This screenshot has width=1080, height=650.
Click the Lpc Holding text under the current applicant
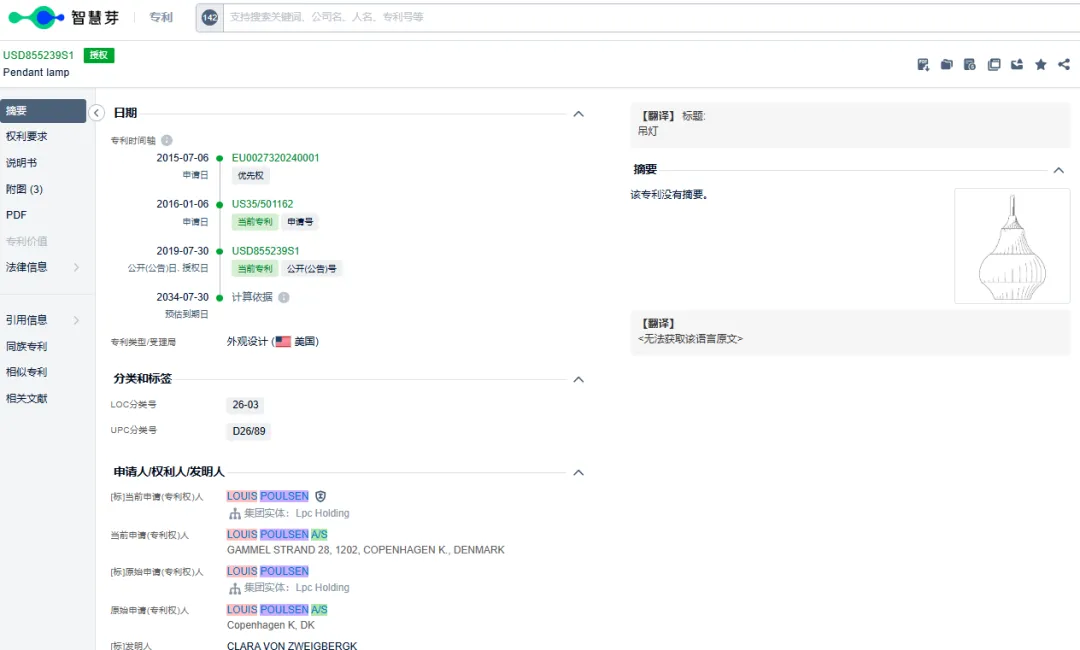[x=322, y=514]
